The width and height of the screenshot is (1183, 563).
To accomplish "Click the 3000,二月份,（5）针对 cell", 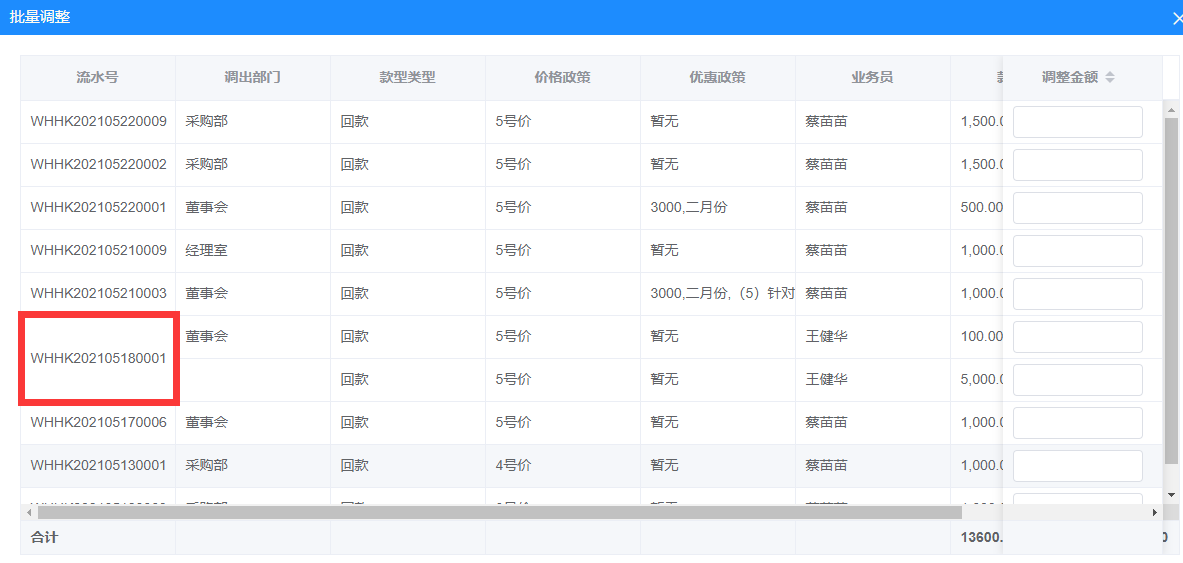I will pos(722,294).
